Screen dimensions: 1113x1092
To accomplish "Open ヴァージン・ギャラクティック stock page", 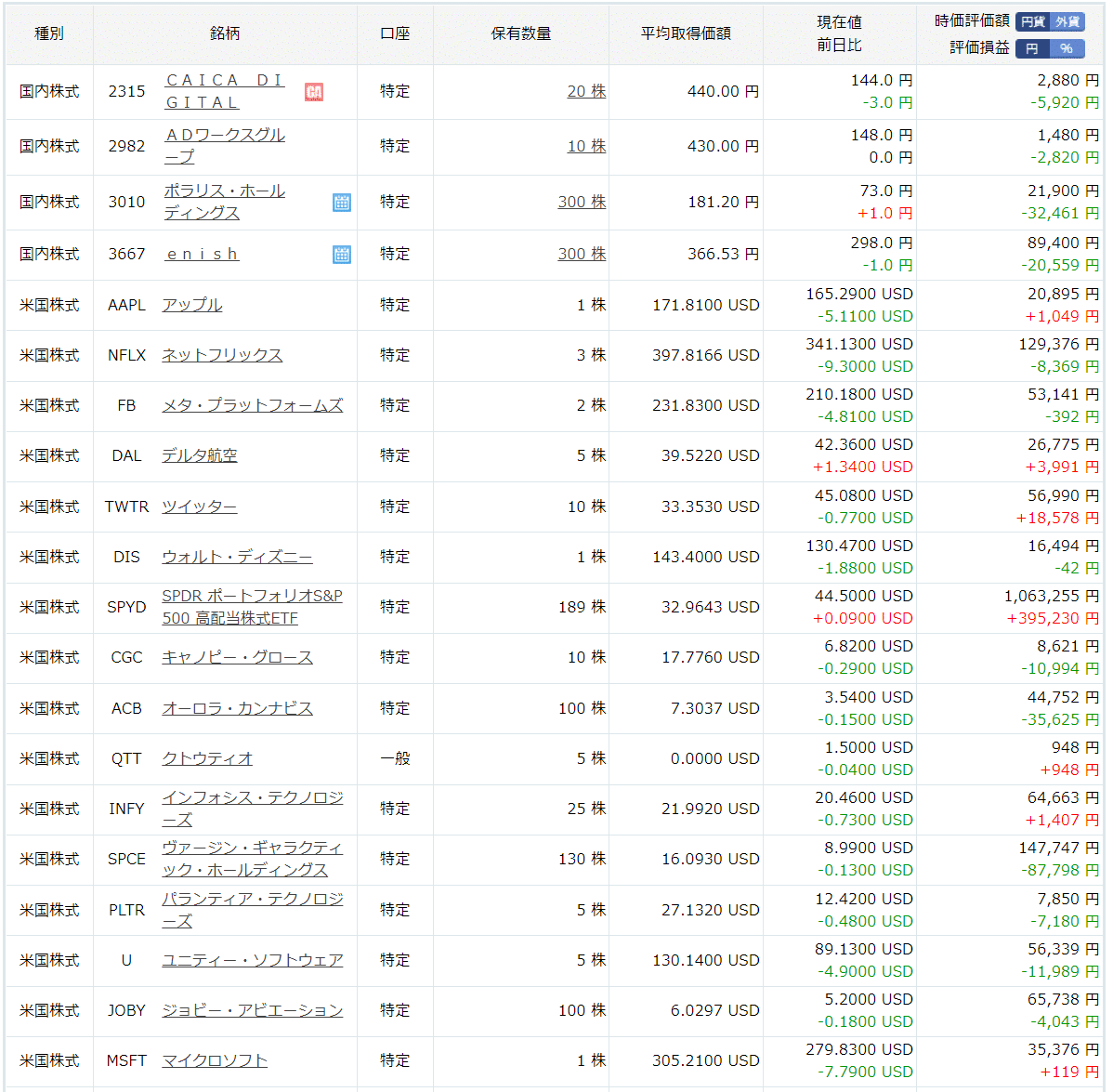I will click(x=252, y=859).
